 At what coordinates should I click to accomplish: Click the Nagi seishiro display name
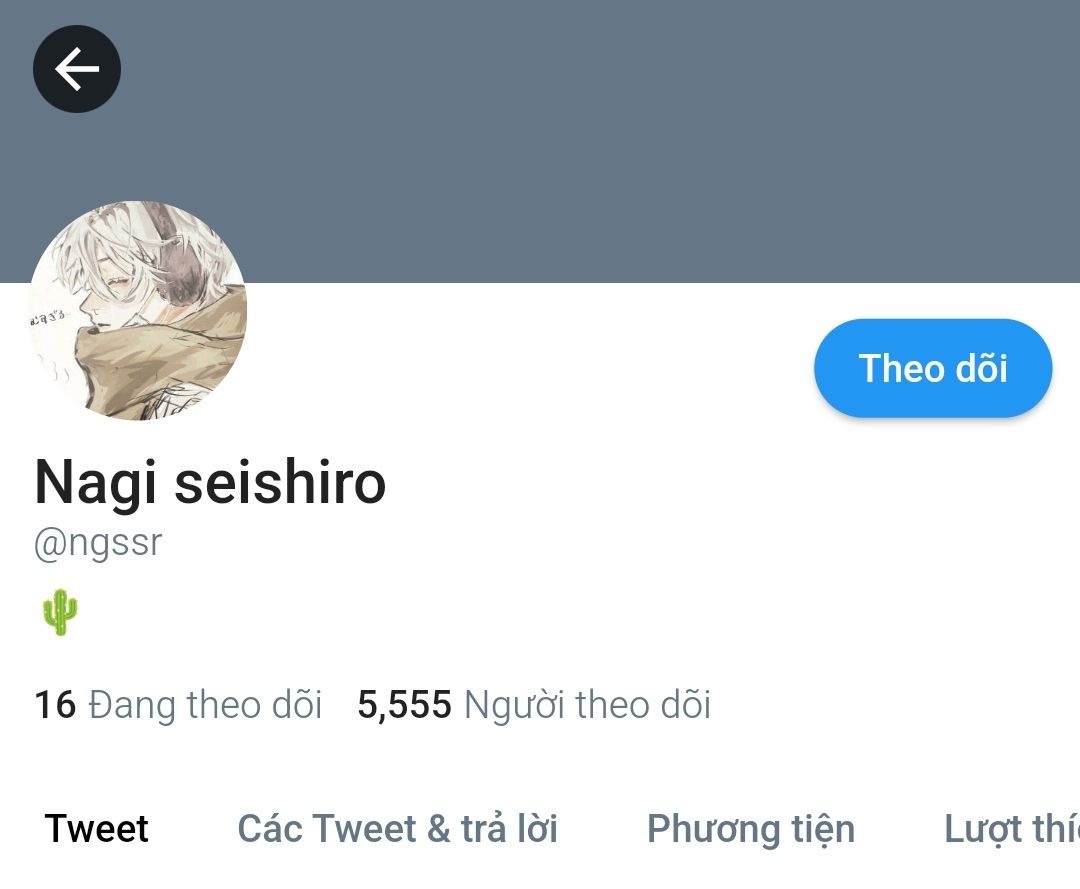[x=211, y=482]
